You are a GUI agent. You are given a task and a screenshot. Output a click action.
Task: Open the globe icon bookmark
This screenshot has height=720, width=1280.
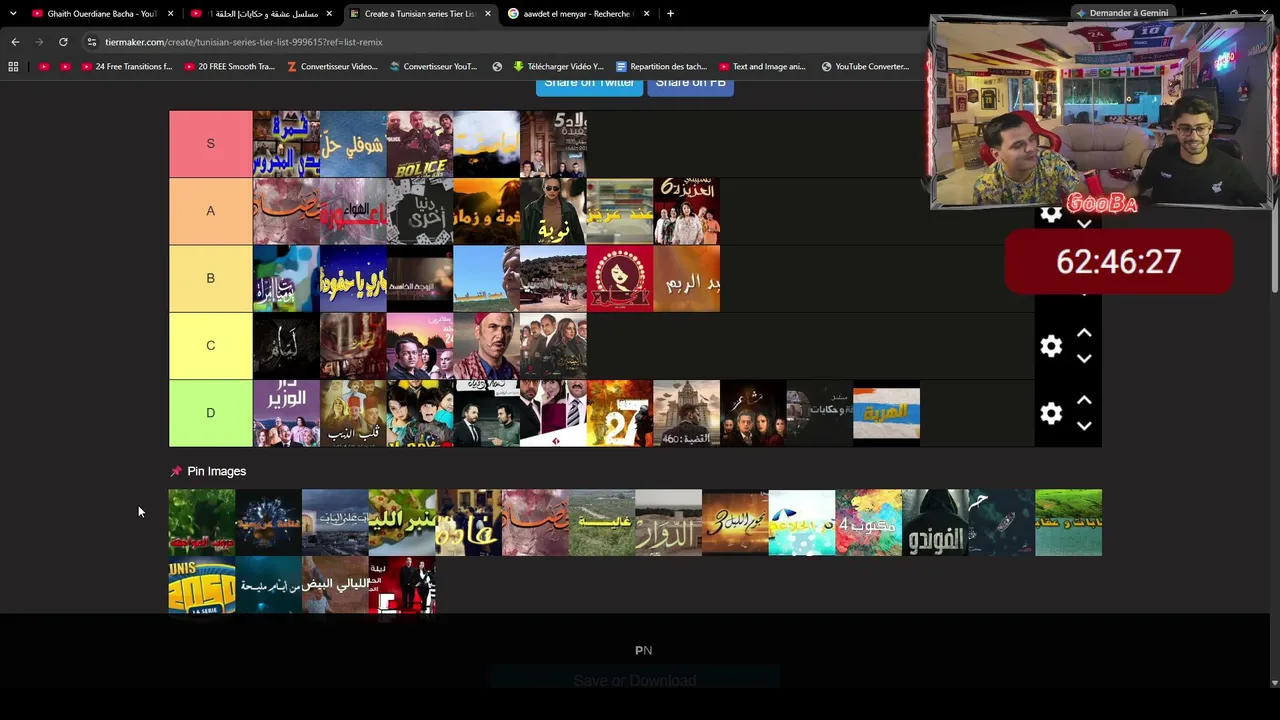(x=497, y=67)
